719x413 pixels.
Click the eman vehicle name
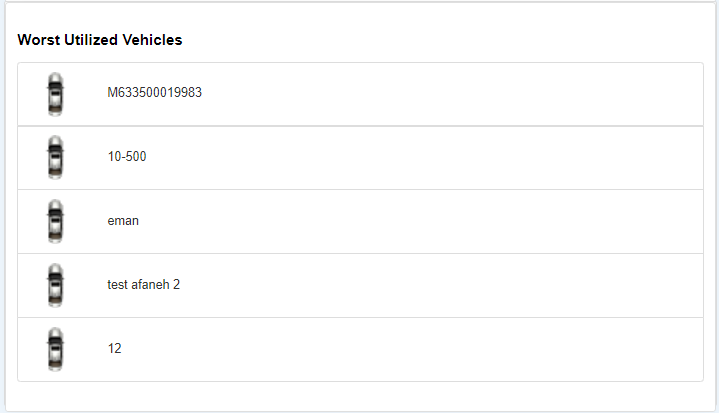tap(123, 221)
